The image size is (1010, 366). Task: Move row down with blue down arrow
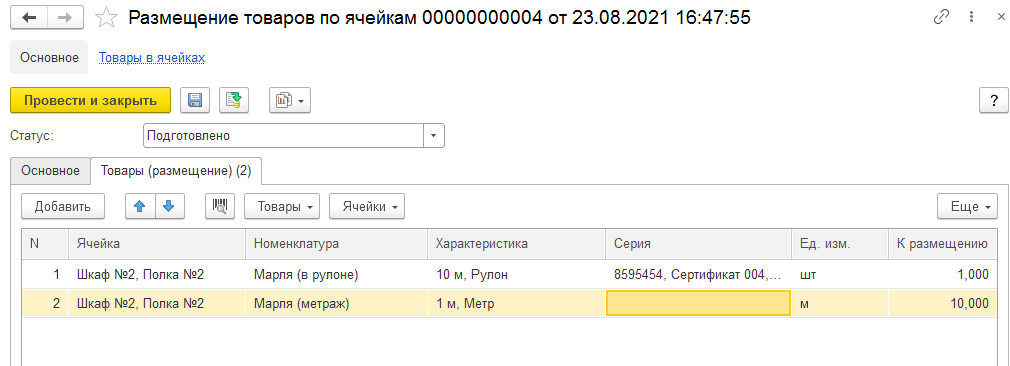click(169, 207)
